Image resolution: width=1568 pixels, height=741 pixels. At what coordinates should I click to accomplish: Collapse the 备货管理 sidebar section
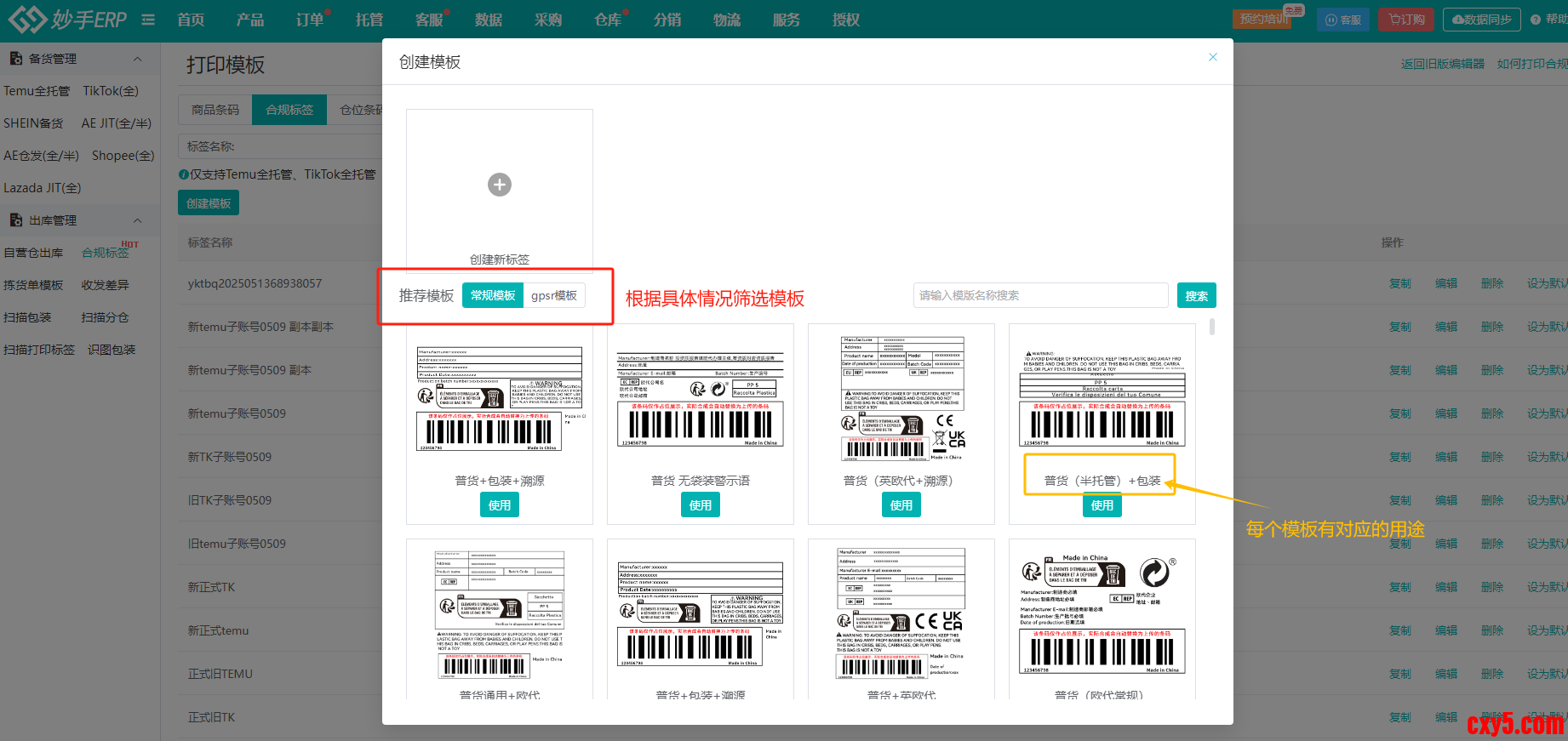coord(138,59)
